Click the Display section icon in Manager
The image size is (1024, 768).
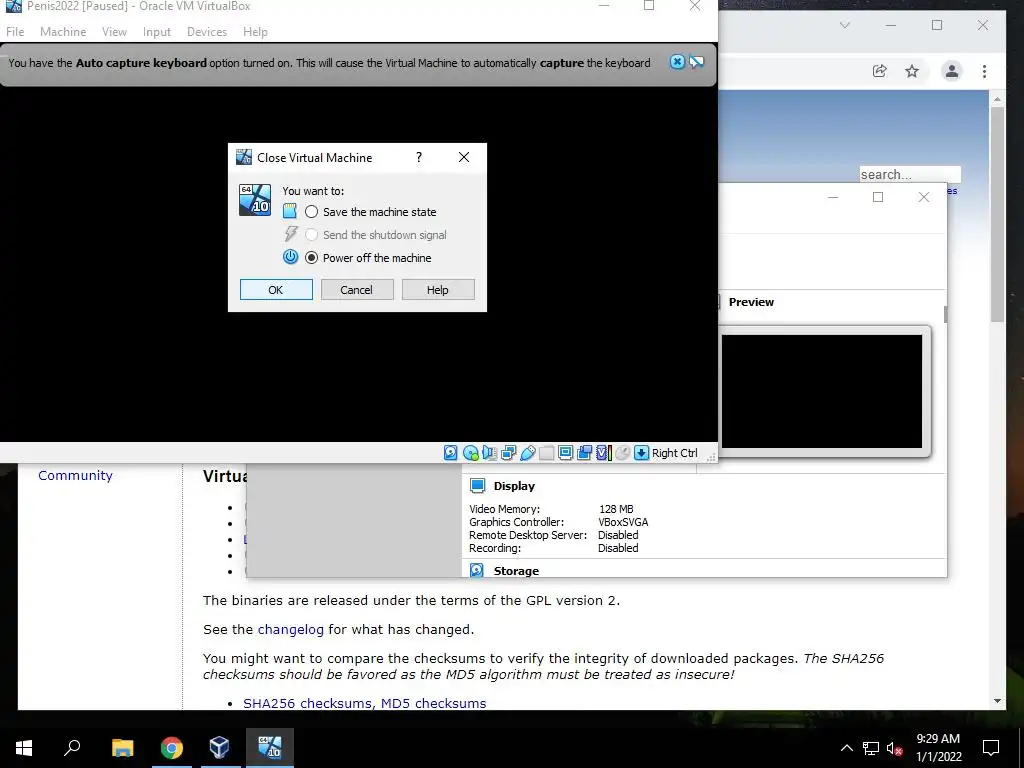(477, 485)
